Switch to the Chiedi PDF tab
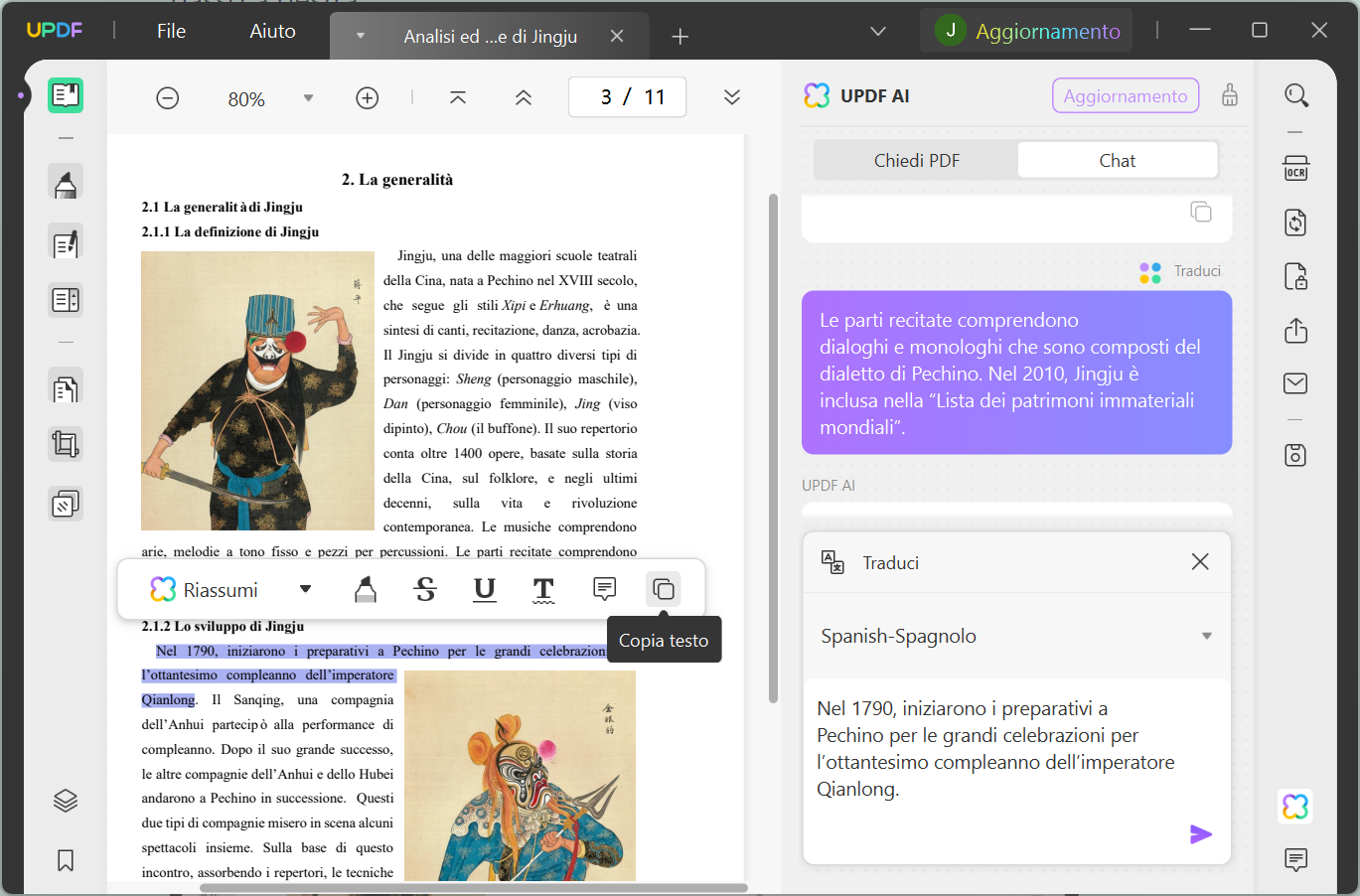The height and width of the screenshot is (896, 1360). (917, 161)
